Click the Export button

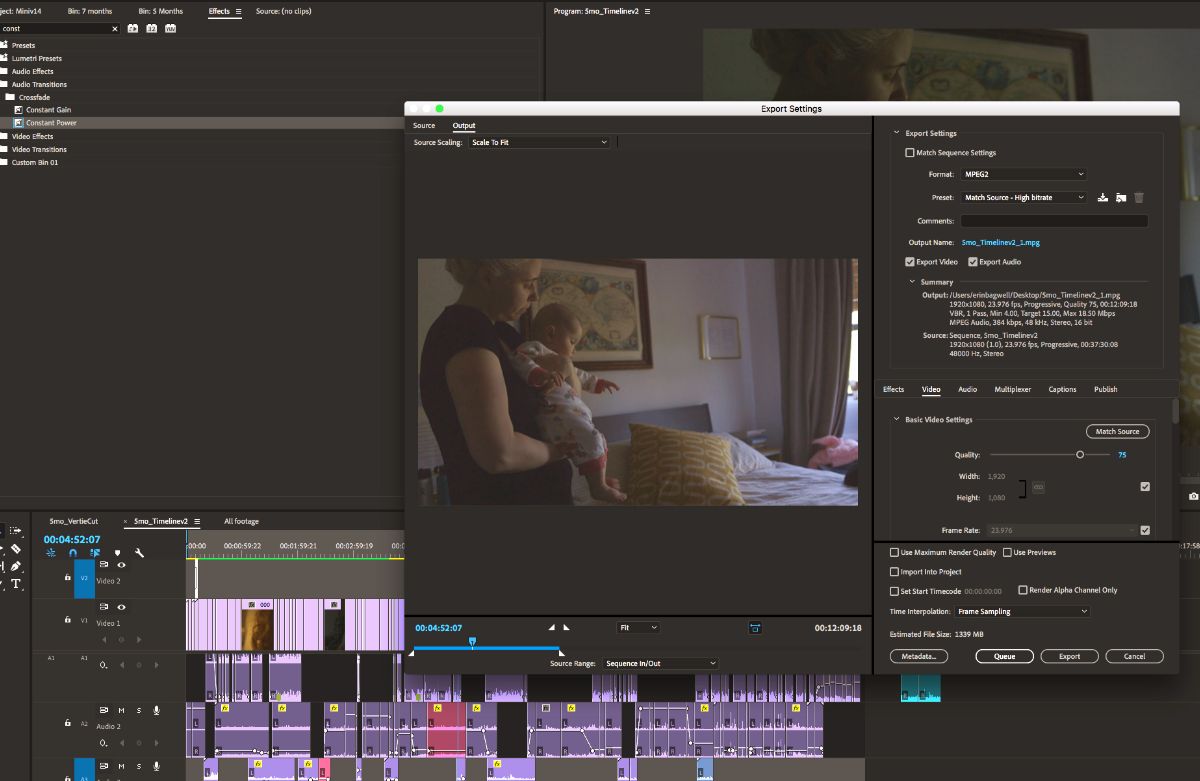click(x=1069, y=656)
